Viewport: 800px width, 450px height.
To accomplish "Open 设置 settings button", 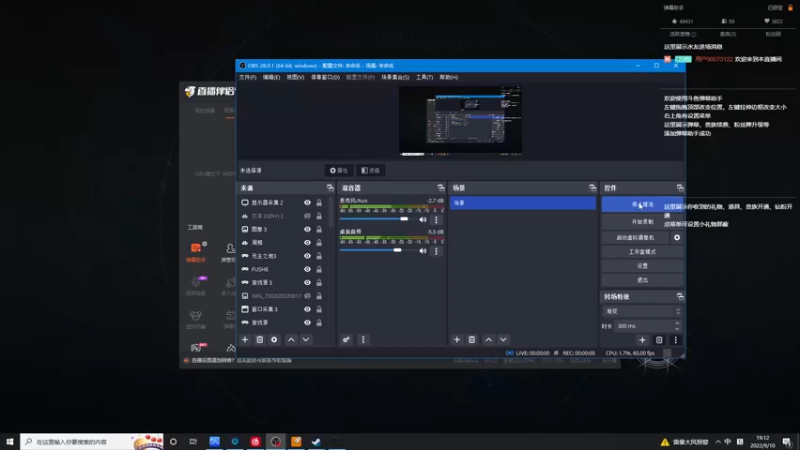I will (x=642, y=266).
